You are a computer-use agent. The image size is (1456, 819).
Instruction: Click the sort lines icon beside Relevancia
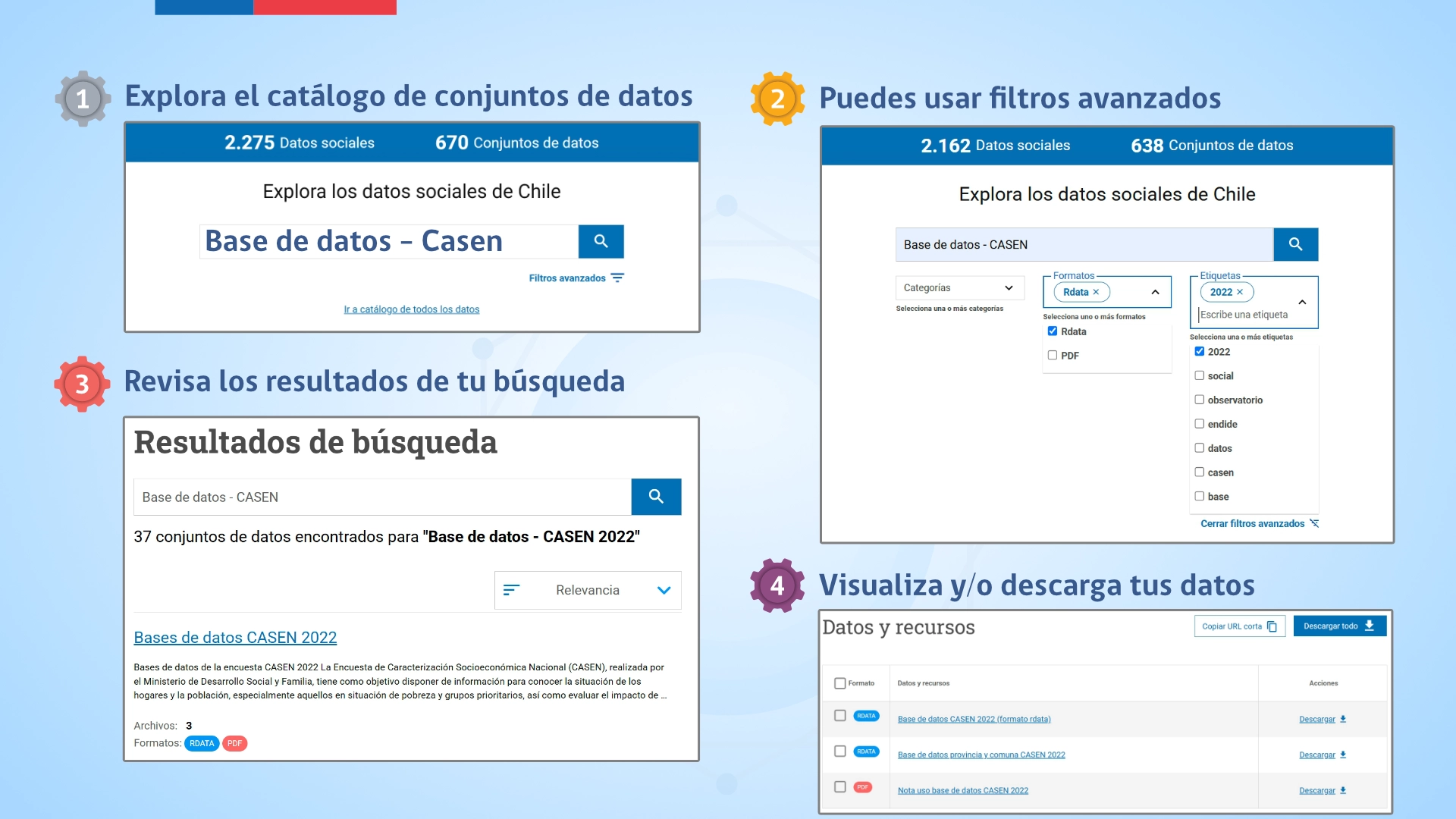coord(512,590)
